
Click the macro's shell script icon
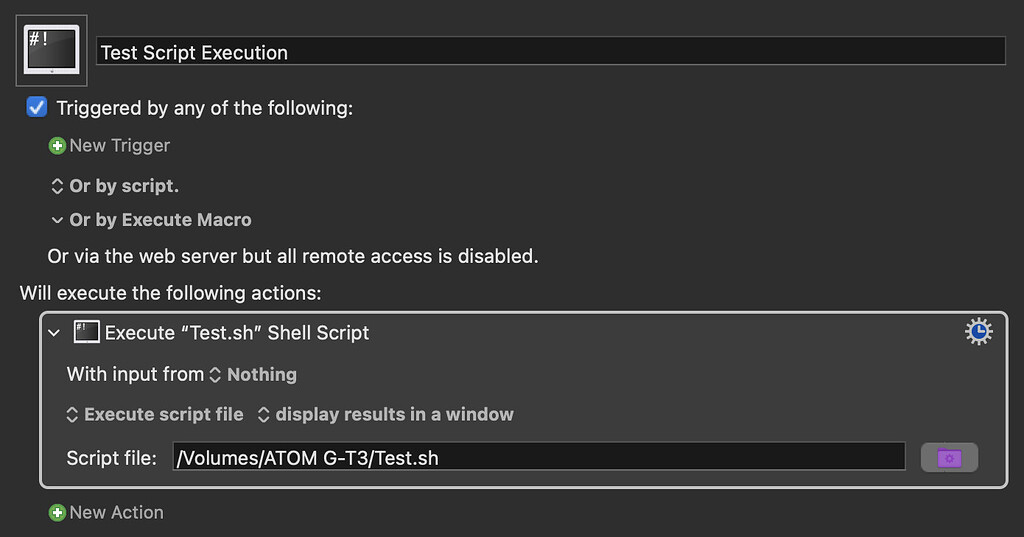point(52,50)
